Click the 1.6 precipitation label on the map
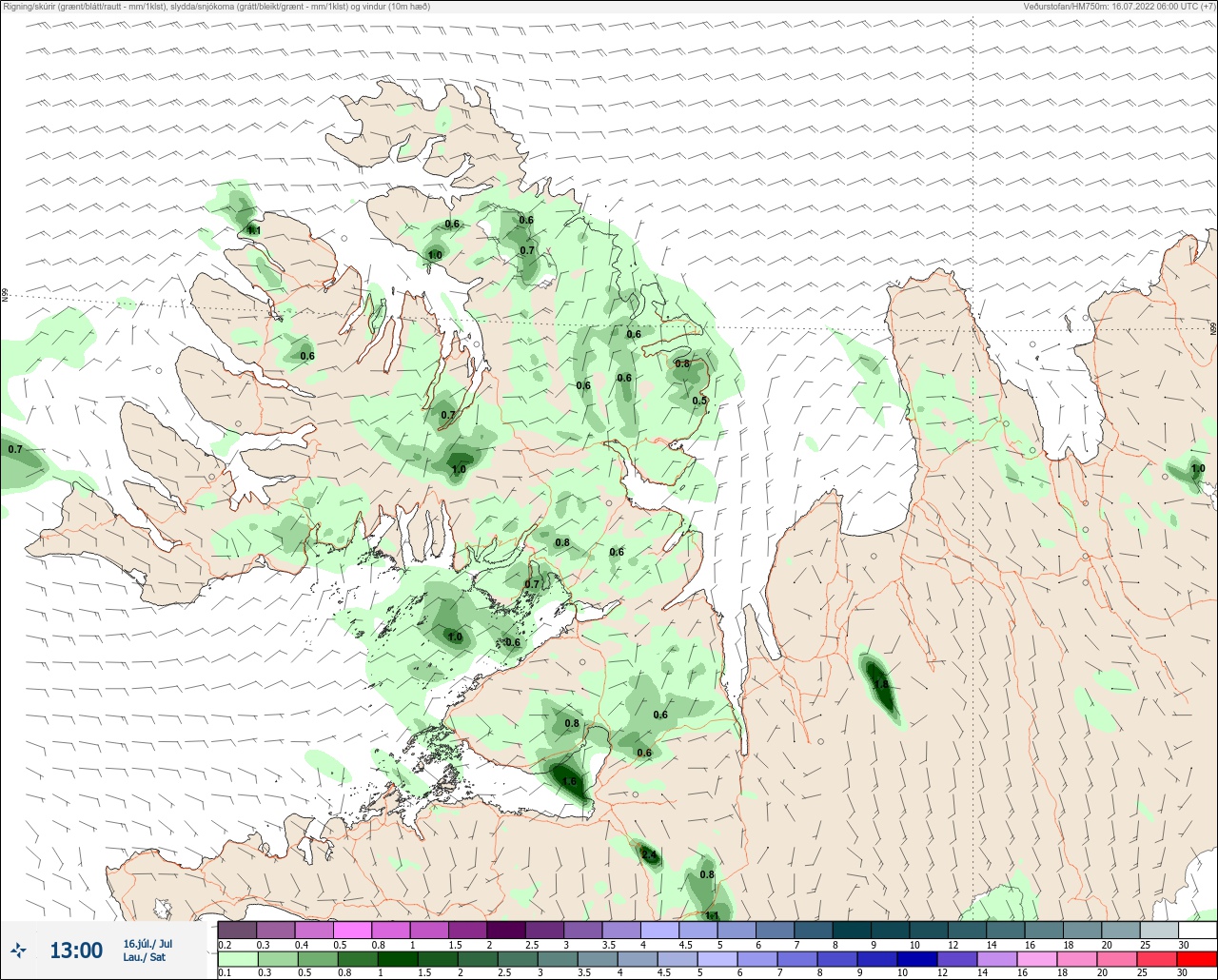 pos(569,782)
